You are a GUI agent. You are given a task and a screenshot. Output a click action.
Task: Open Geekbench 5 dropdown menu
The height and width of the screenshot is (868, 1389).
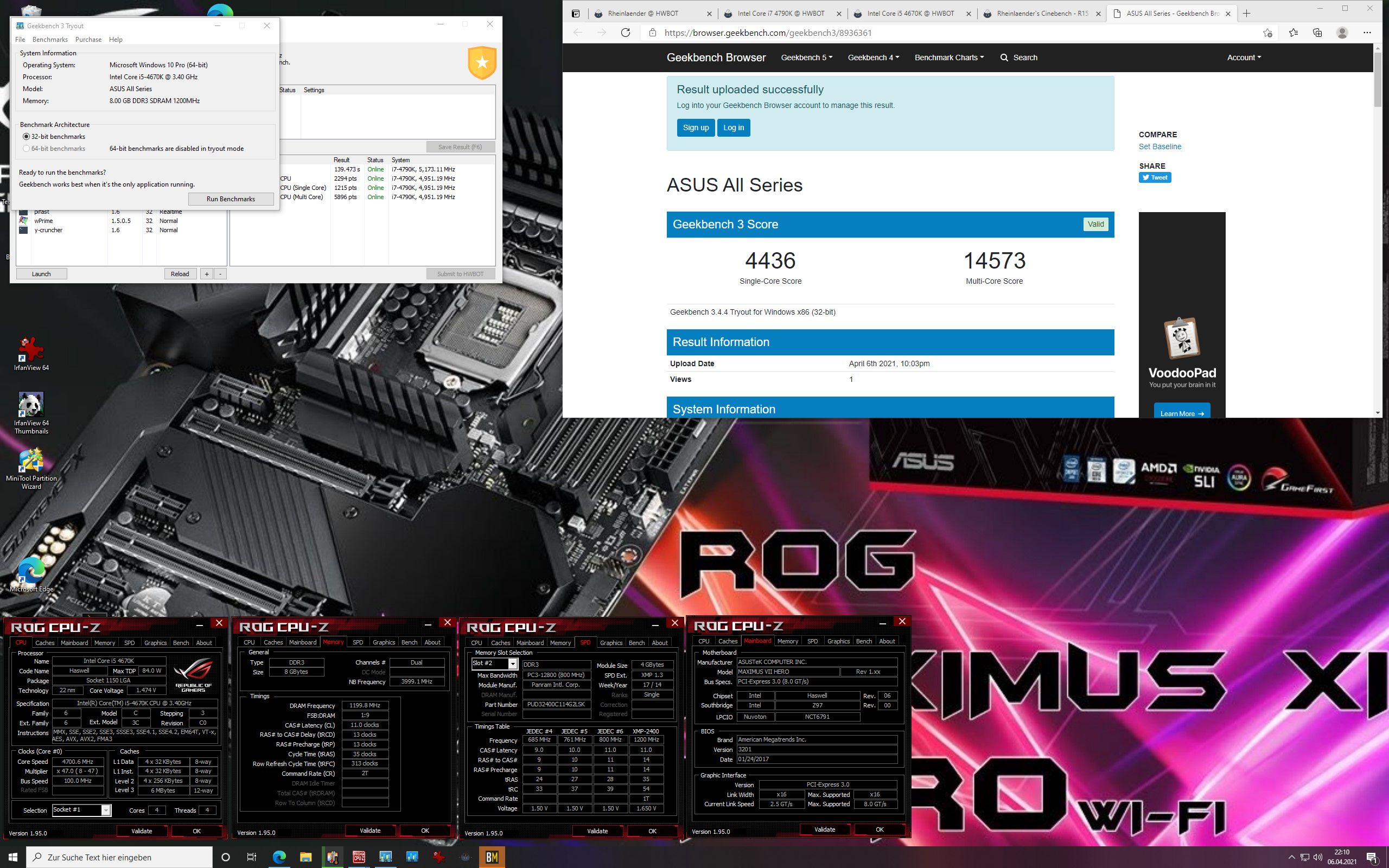[x=806, y=58]
